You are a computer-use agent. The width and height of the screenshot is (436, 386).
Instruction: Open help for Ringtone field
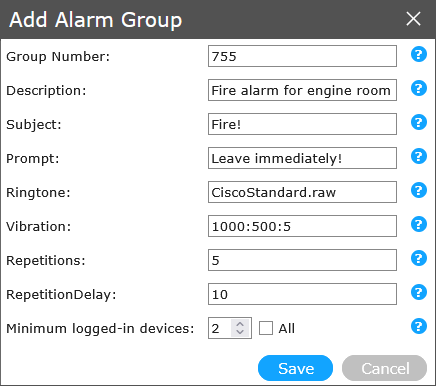419,190
